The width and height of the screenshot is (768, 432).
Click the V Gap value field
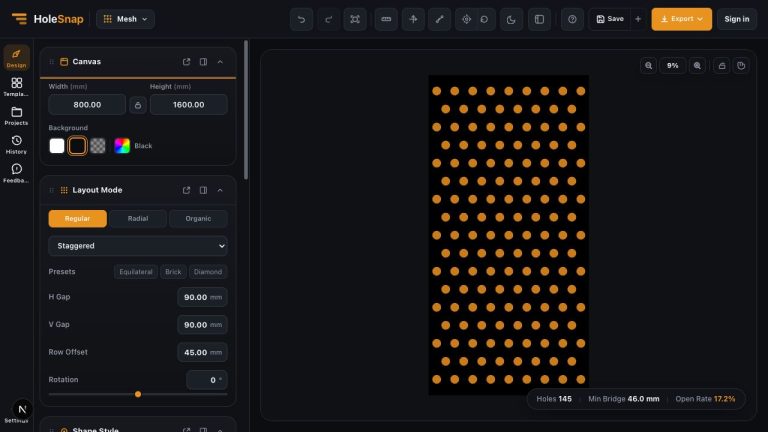coord(202,325)
